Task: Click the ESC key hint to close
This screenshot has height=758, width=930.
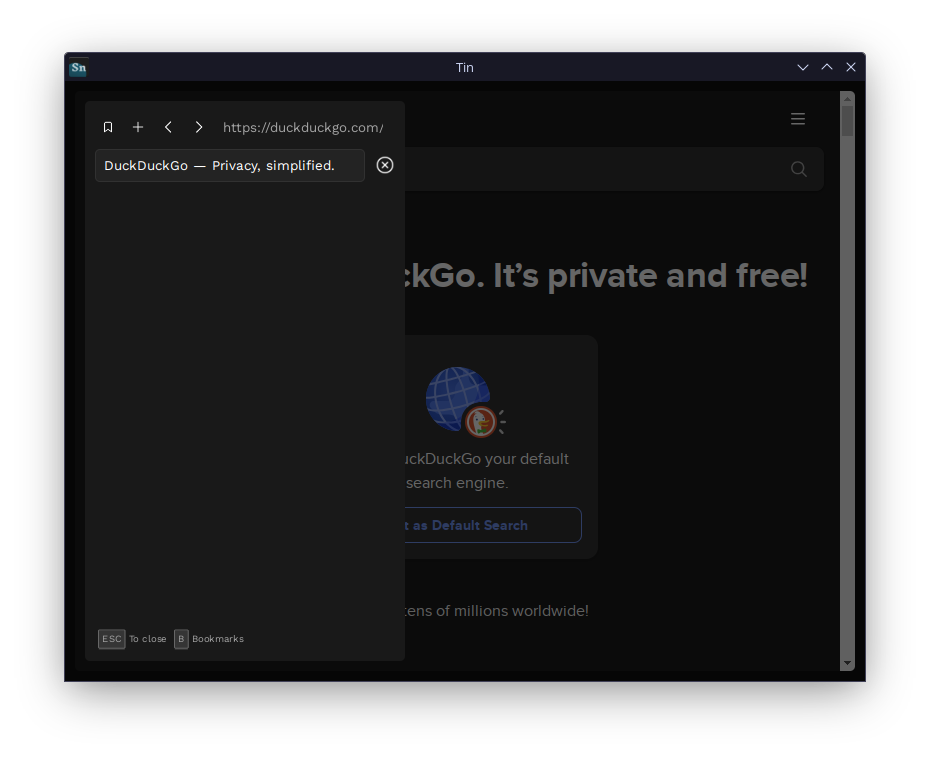Action: click(112, 639)
